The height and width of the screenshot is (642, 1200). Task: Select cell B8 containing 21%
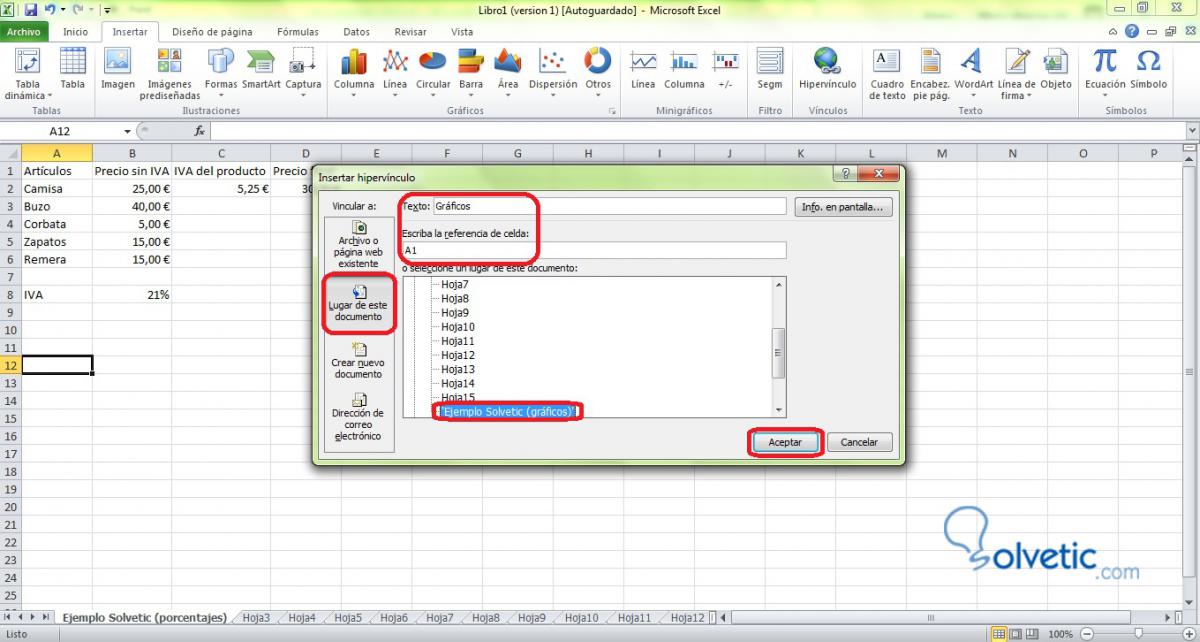pos(132,295)
